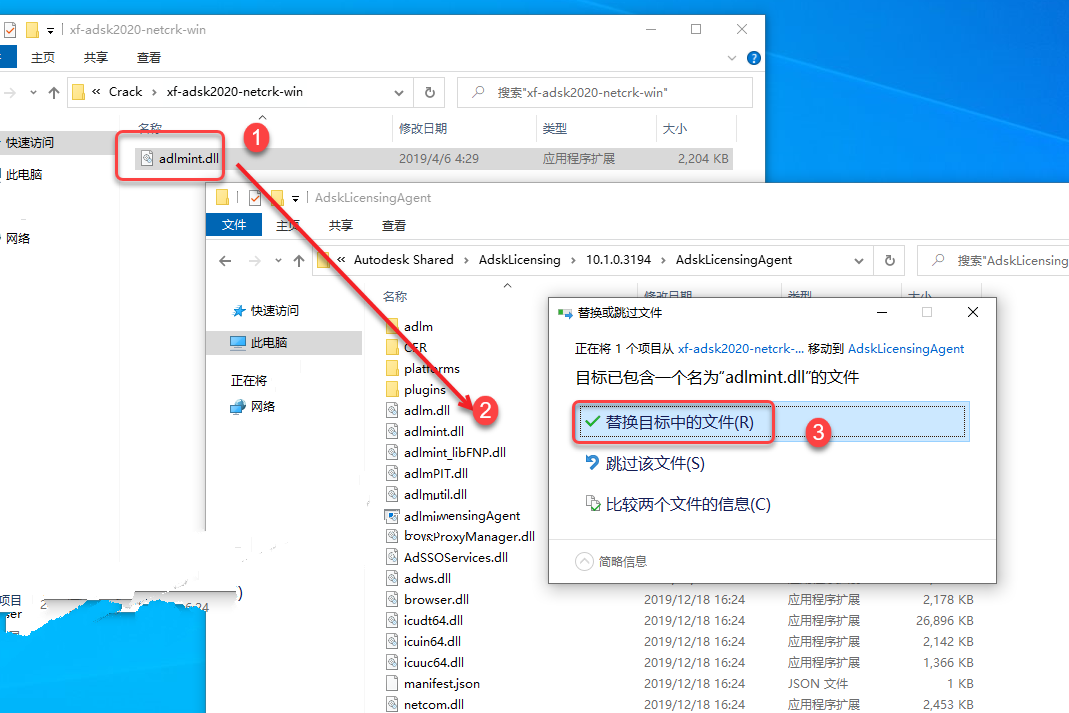Select the manifest.json file
Screen dimensions: 1069x713
pos(441,684)
